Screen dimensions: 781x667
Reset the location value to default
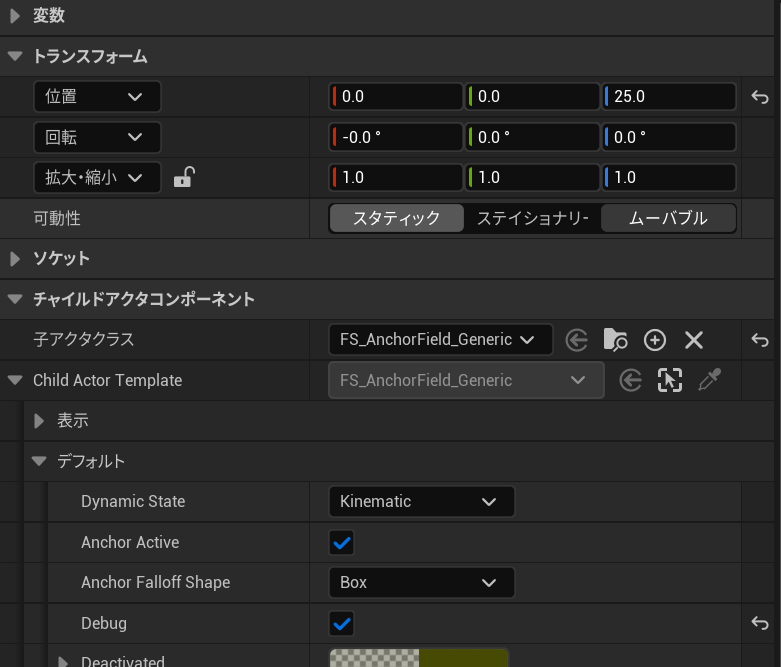759,97
